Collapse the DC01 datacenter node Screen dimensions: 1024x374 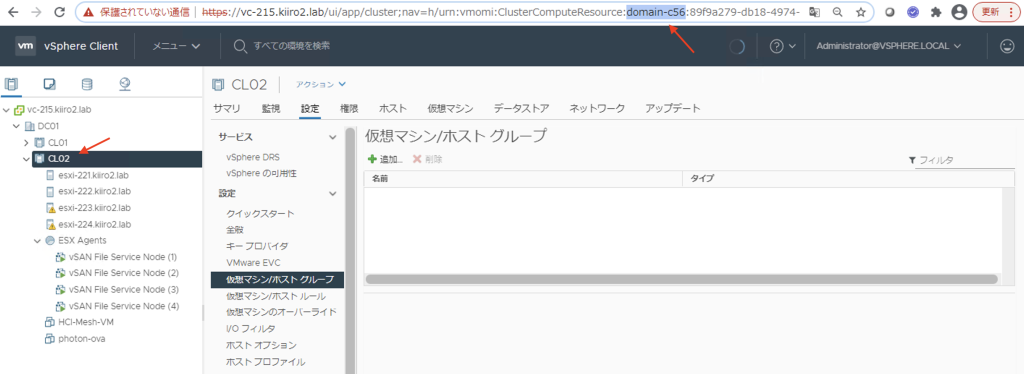click(16, 126)
